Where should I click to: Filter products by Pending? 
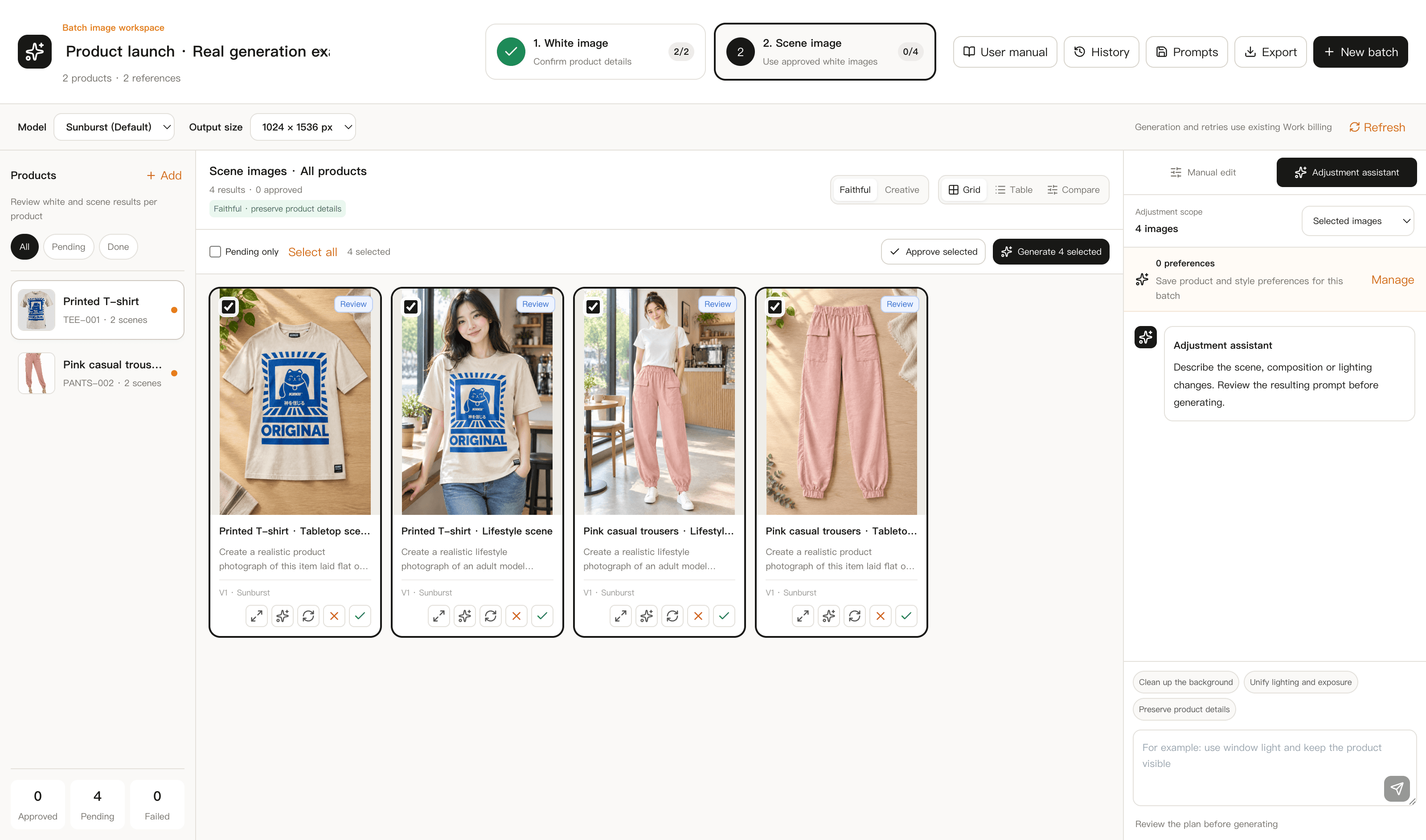coord(69,247)
